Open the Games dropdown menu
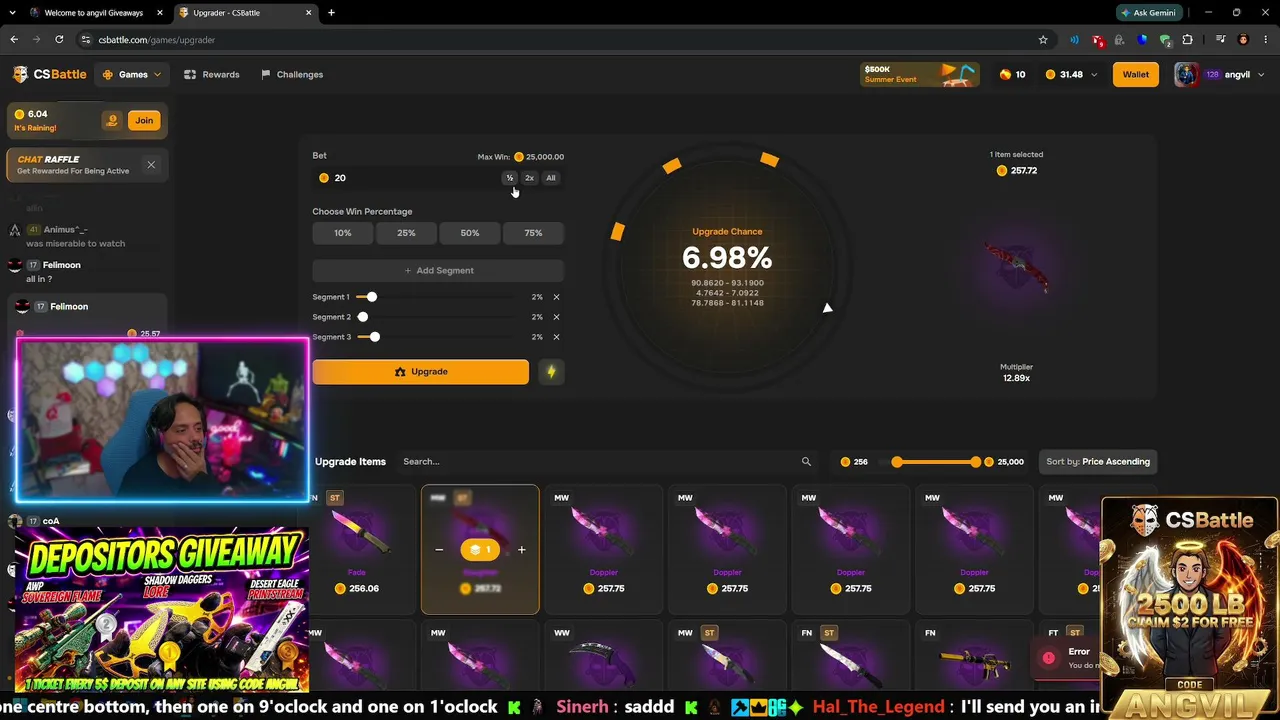The height and width of the screenshot is (720, 1280). (x=133, y=74)
